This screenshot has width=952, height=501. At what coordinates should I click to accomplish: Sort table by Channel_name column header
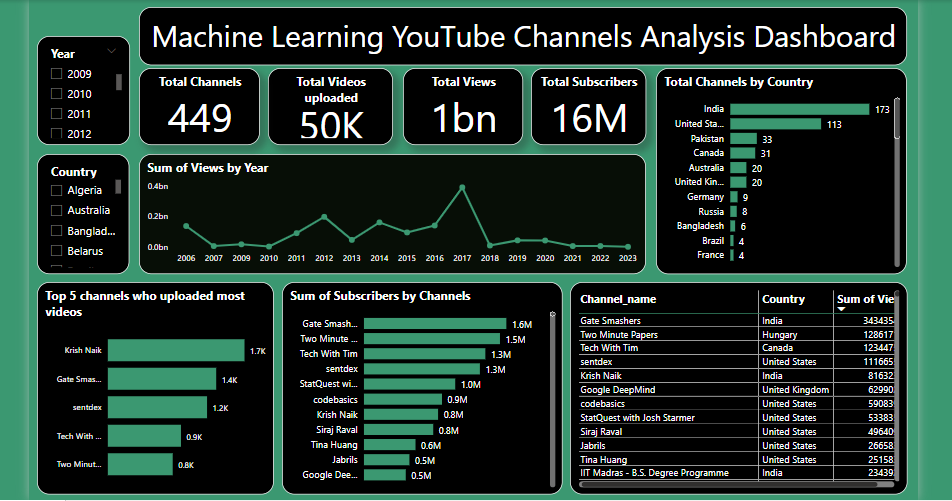click(618, 299)
